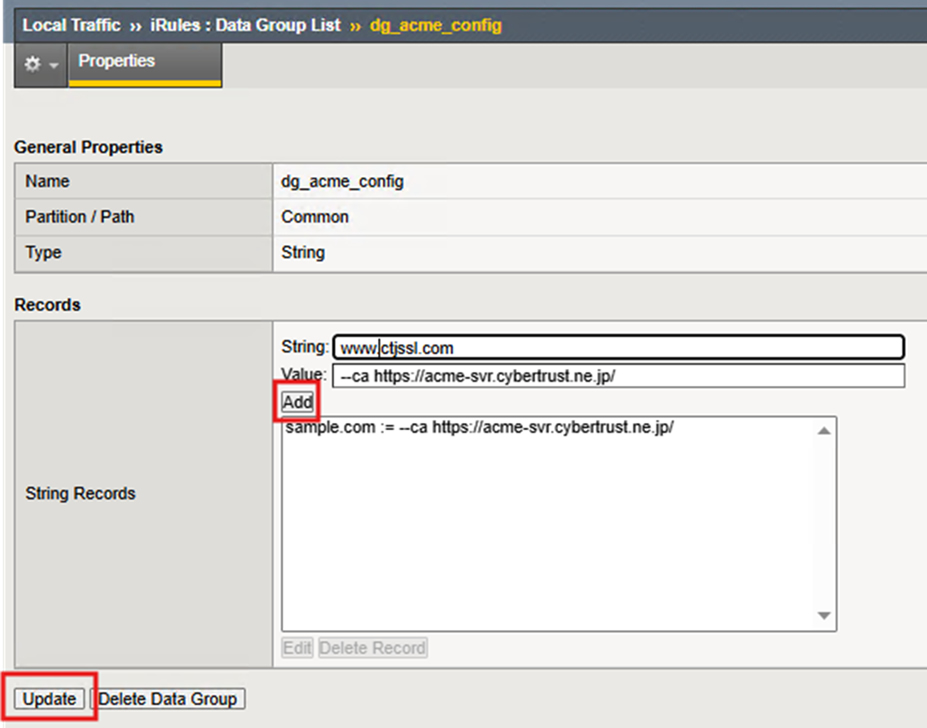Viewport: 927px width, 728px height.
Task: Focus the Value input field
Action: coord(618,376)
